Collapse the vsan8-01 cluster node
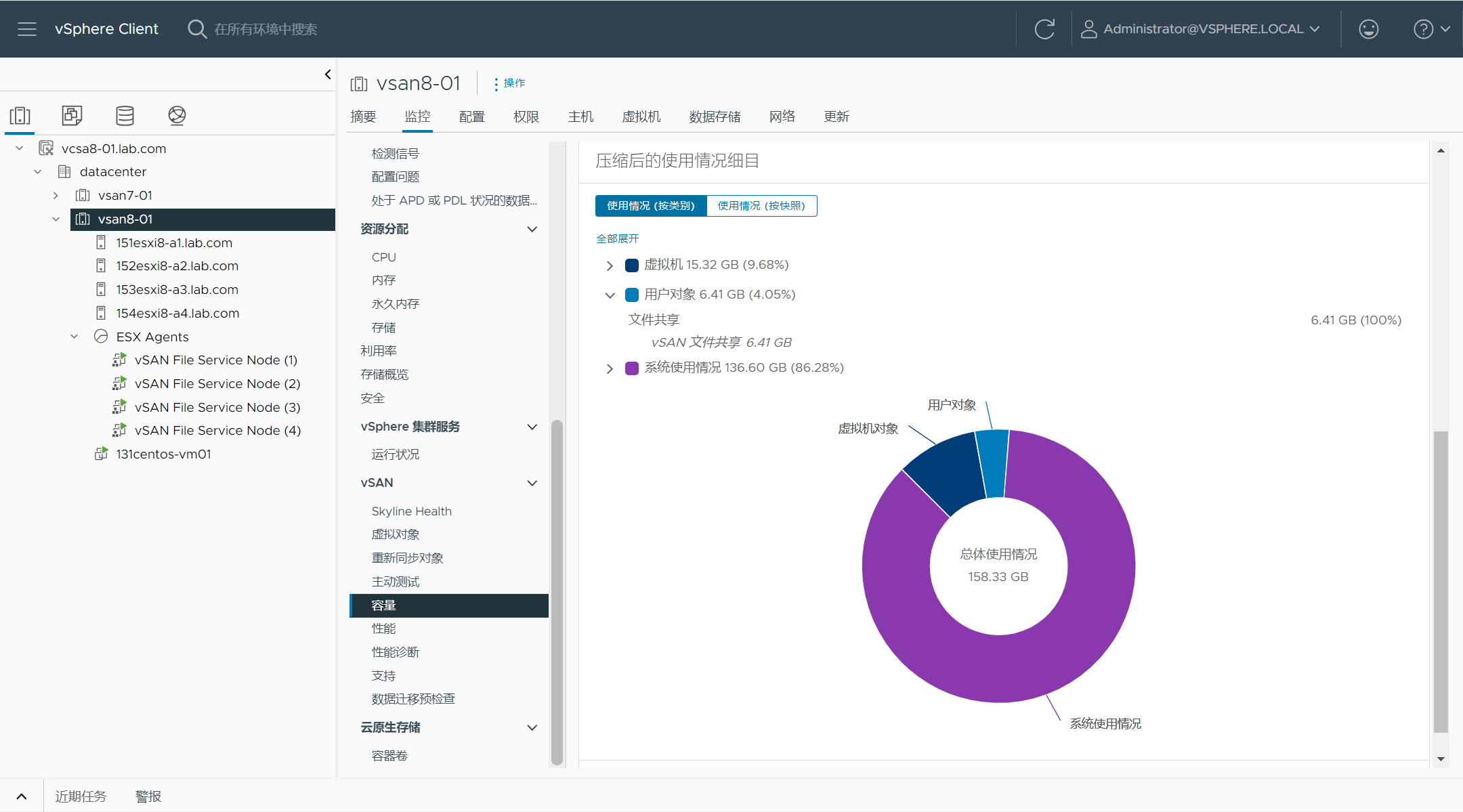The width and height of the screenshot is (1463, 812). (x=56, y=219)
